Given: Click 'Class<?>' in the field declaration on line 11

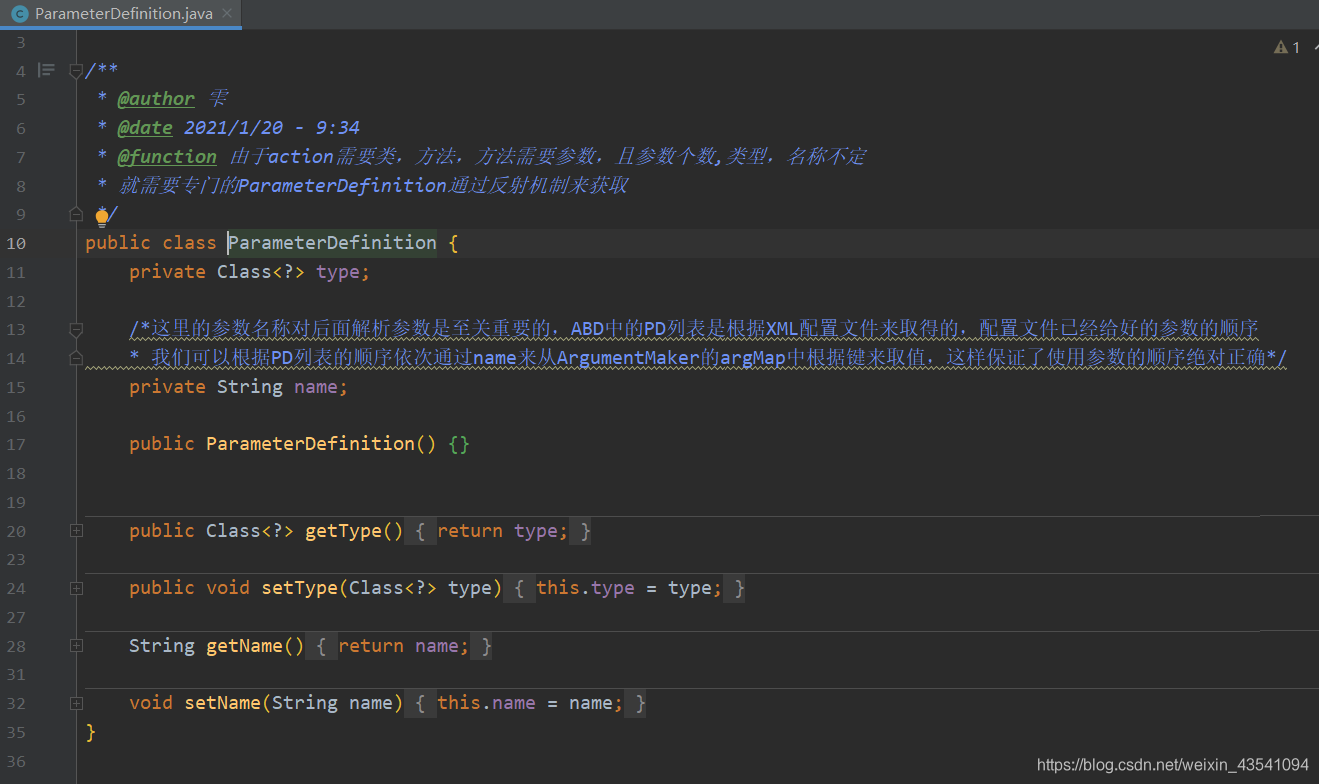Looking at the screenshot, I should [261, 271].
